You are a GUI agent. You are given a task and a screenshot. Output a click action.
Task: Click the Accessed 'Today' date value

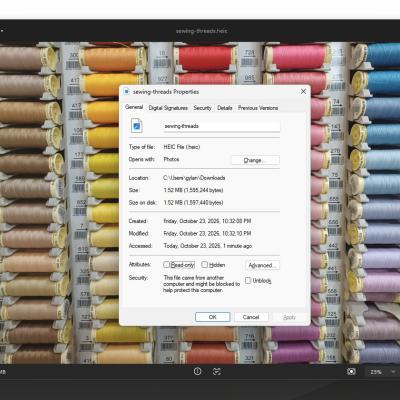pos(208,246)
